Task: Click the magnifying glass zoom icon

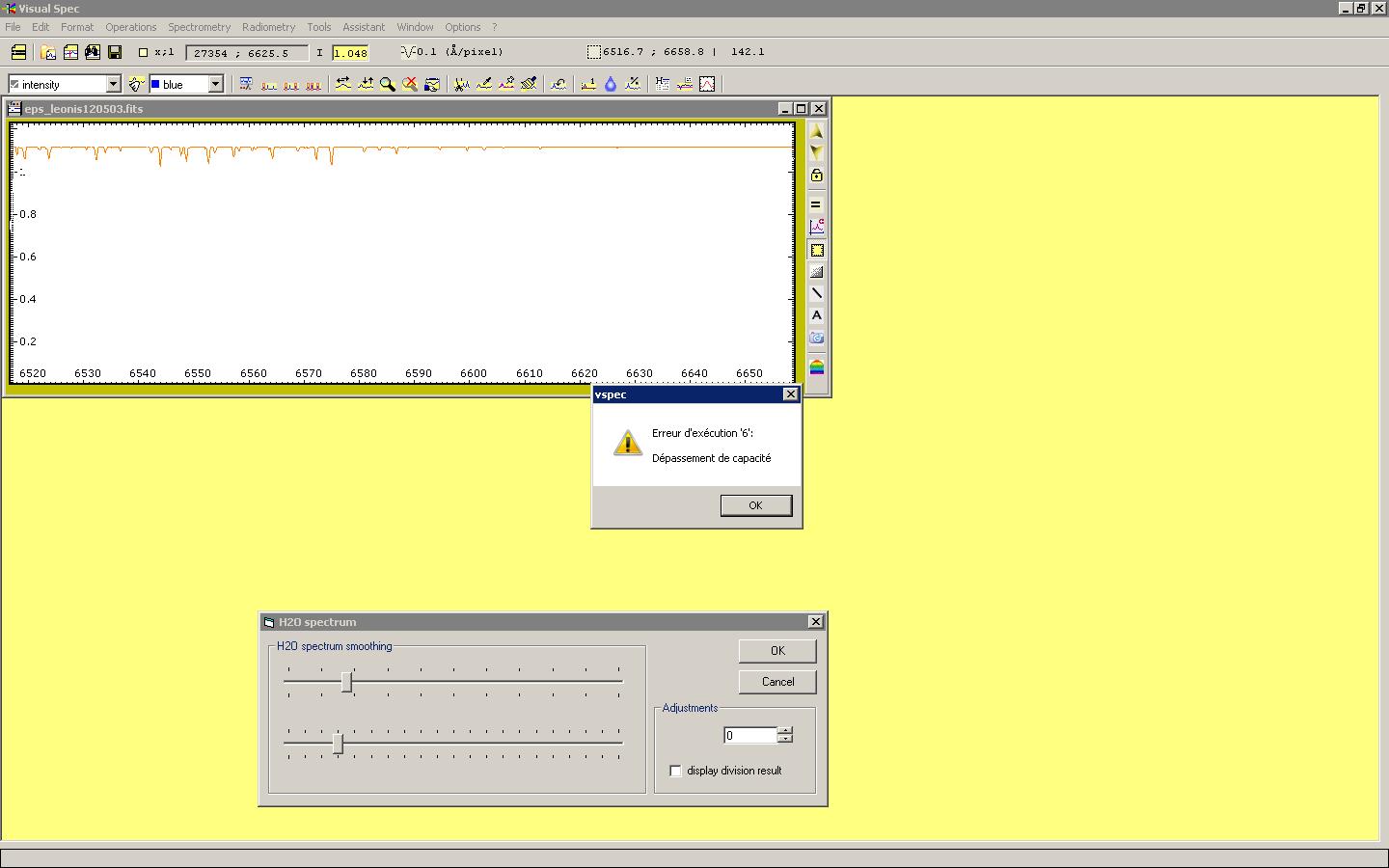Action: 388,85
